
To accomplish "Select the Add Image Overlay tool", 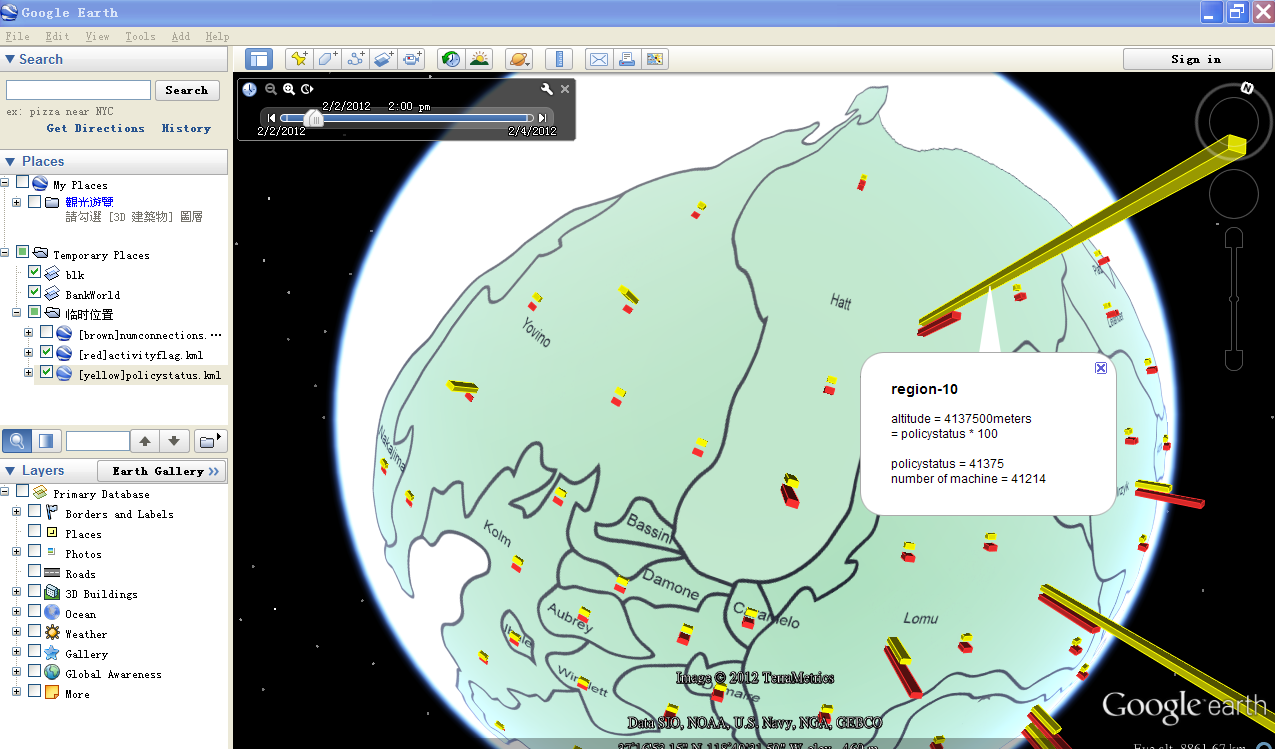I will click(384, 59).
